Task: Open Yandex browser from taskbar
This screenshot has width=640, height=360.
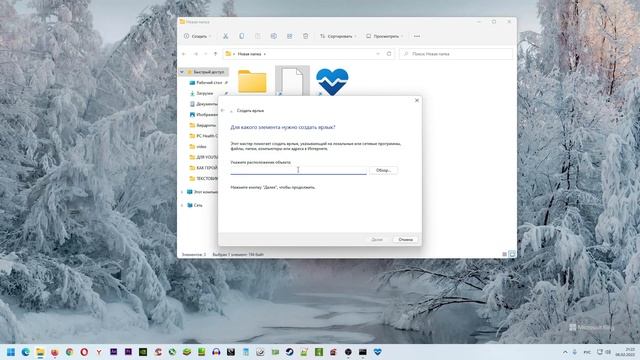Action: 99,352
